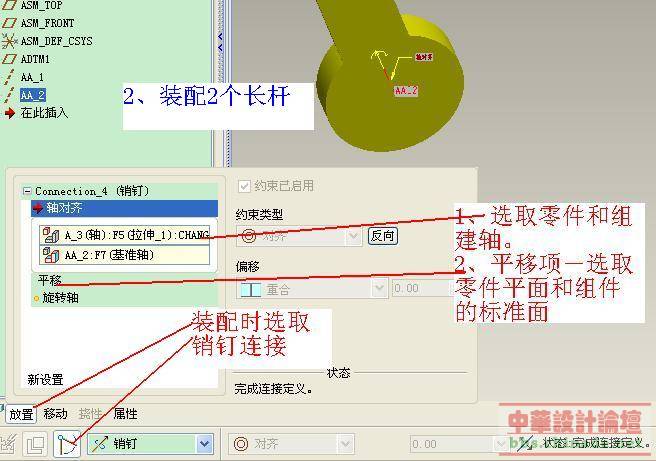The height and width of the screenshot is (461, 656).
Task: Select ASM_TOP datum plane in model tree
Action: click(x=41, y=5)
